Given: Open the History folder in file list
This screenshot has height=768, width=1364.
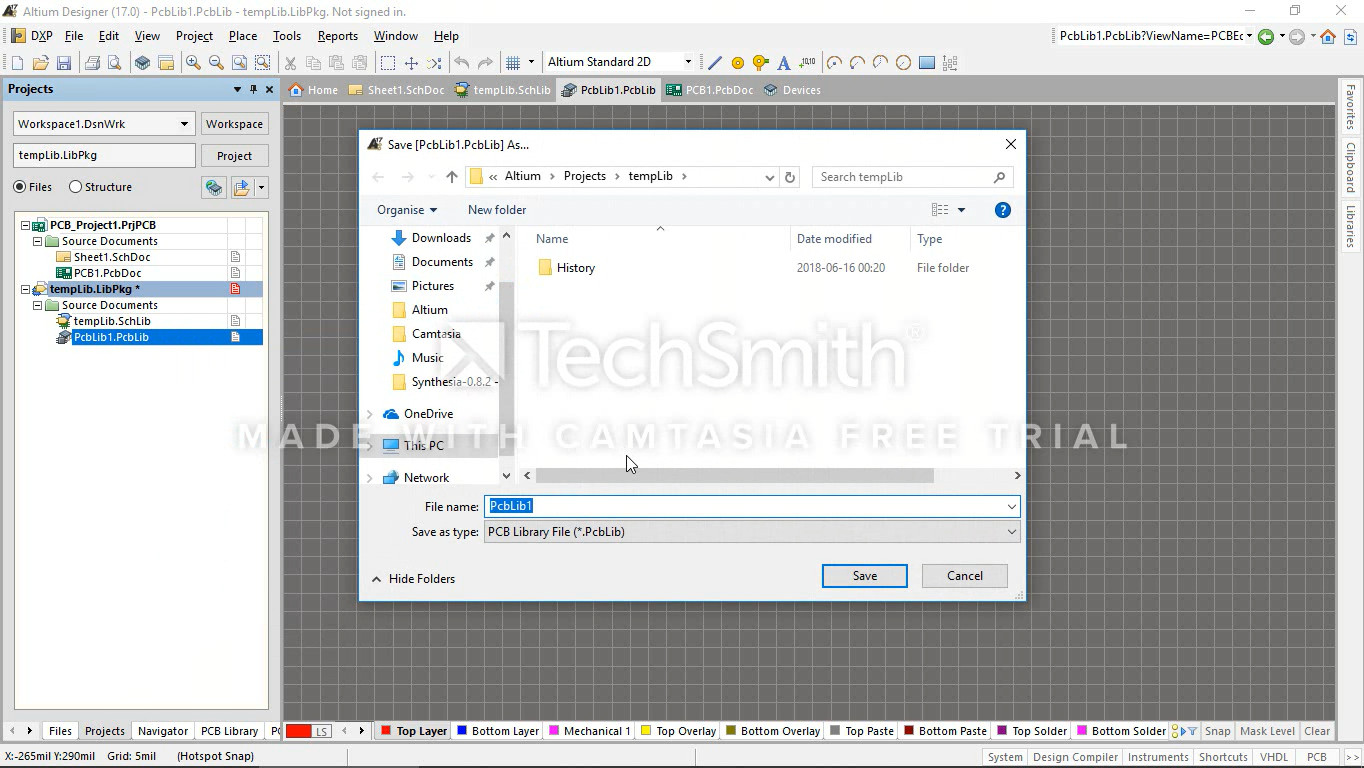Looking at the screenshot, I should click(x=575, y=268).
